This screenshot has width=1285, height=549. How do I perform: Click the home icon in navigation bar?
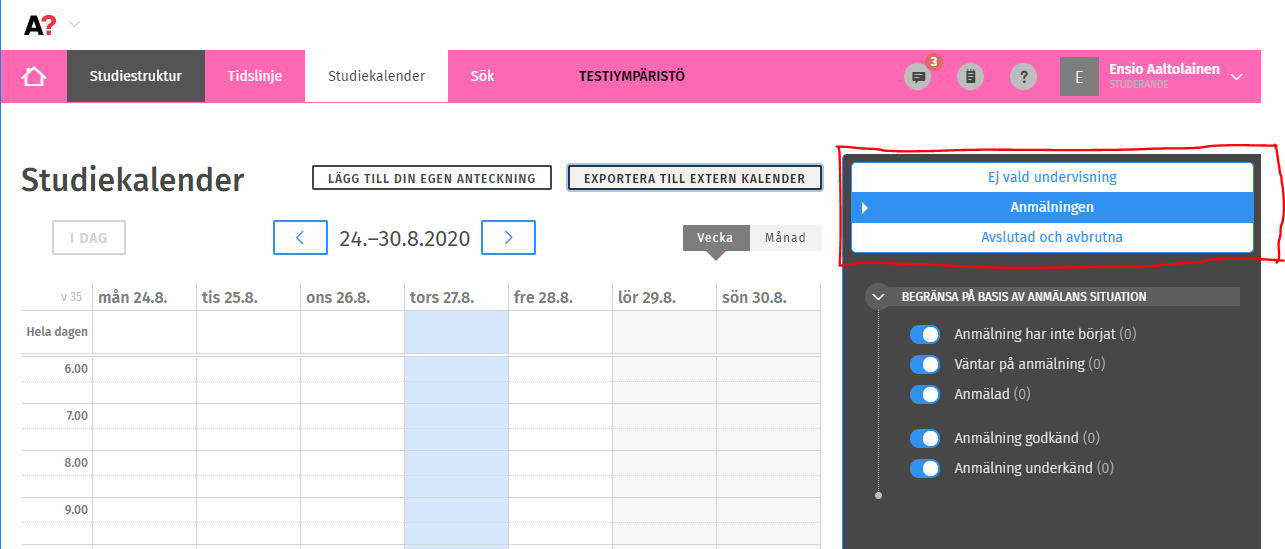click(34, 76)
